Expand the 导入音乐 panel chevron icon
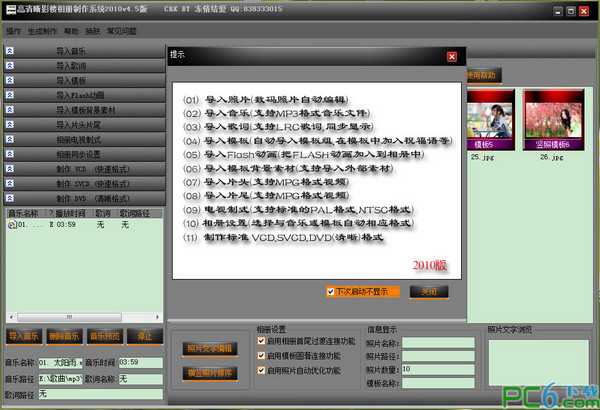This screenshot has height=410, width=600. 10,50
